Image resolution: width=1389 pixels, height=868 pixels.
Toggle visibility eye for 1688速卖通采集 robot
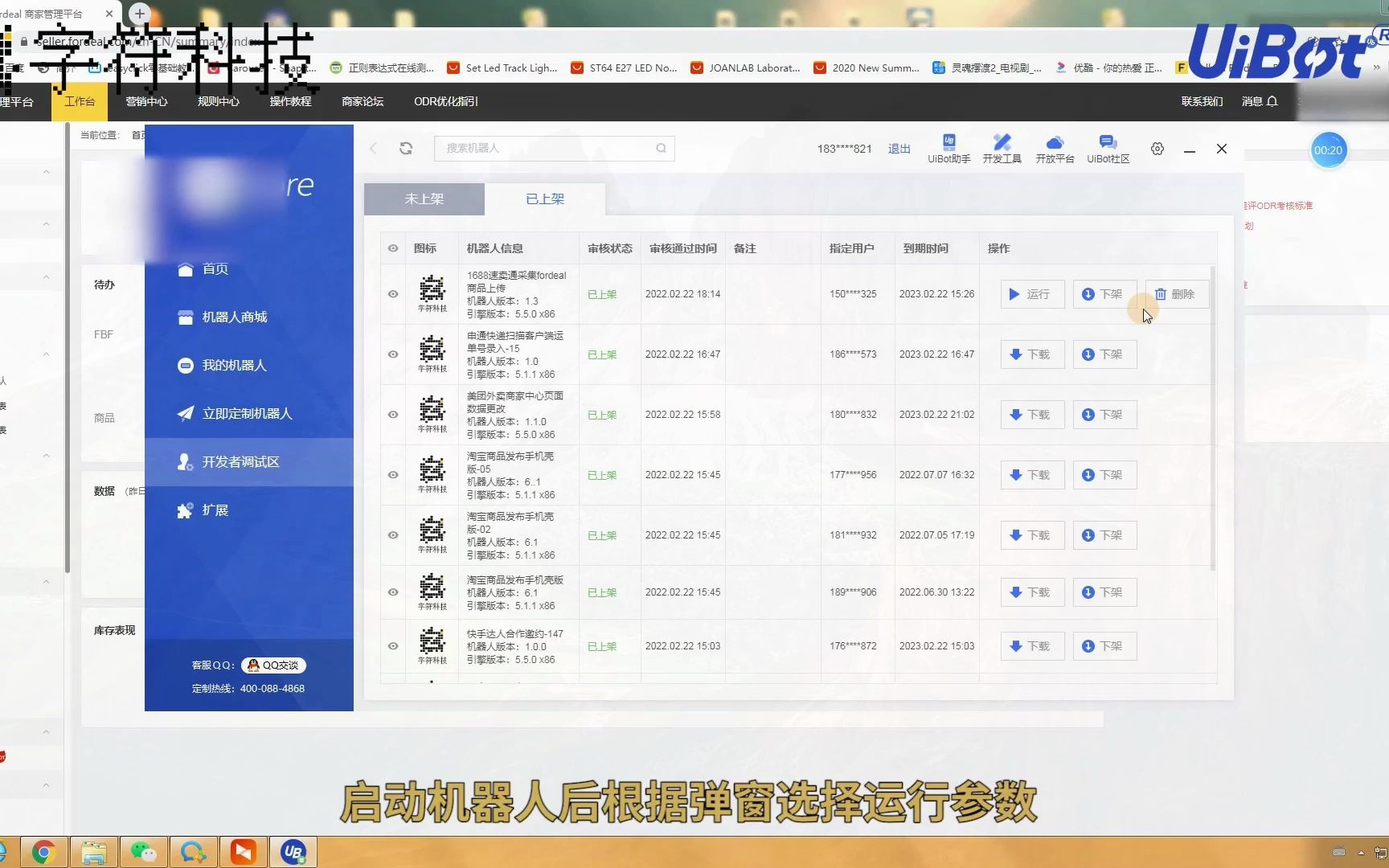[392, 294]
